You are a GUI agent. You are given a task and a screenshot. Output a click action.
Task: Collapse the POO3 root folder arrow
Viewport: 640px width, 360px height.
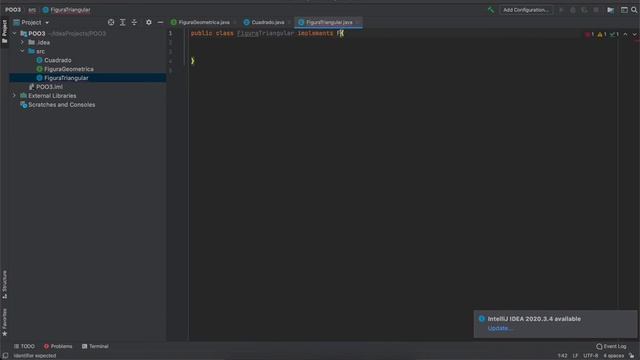click(15, 33)
